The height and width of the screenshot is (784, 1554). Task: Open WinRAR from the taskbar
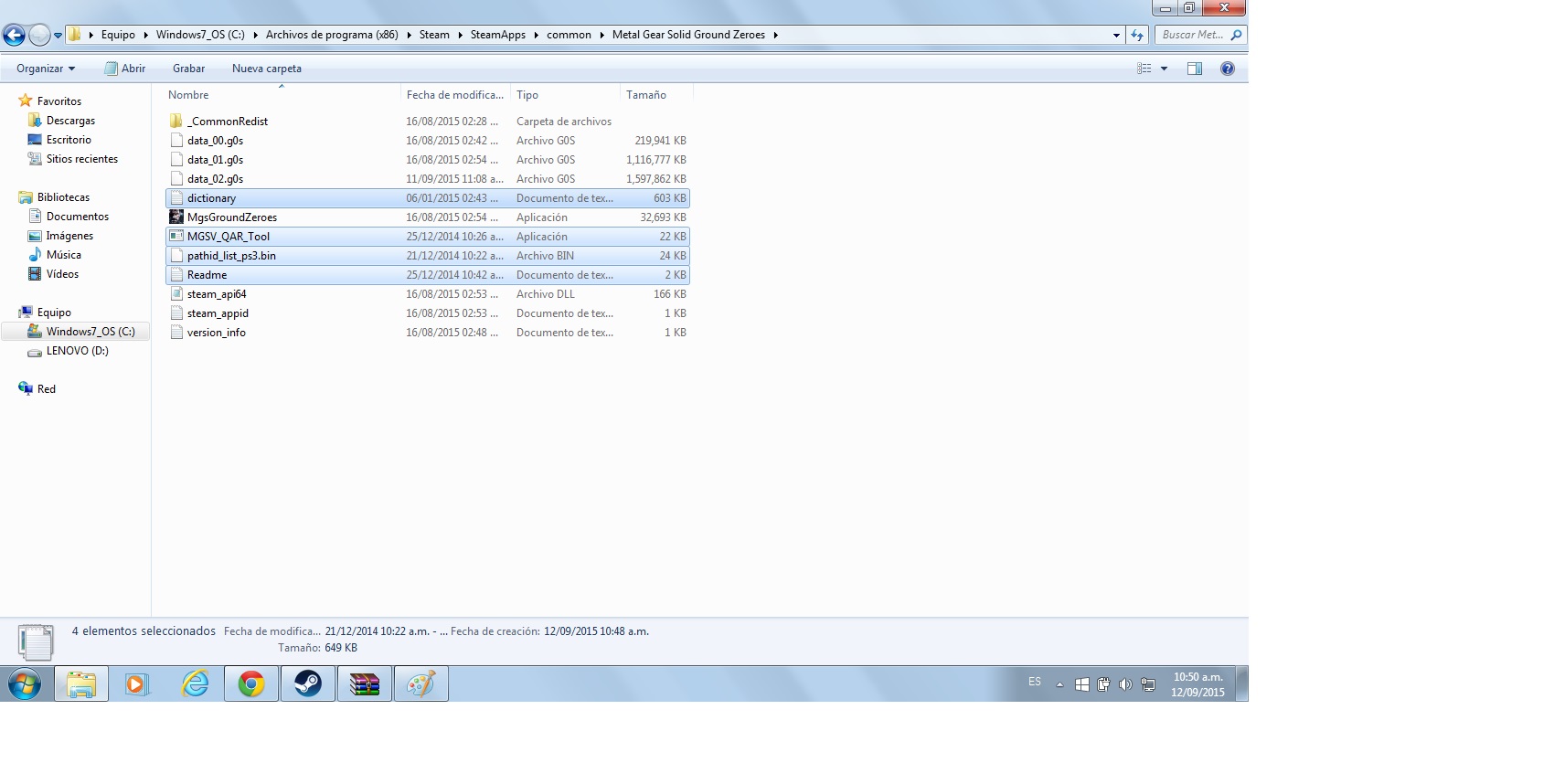pyautogui.click(x=365, y=683)
